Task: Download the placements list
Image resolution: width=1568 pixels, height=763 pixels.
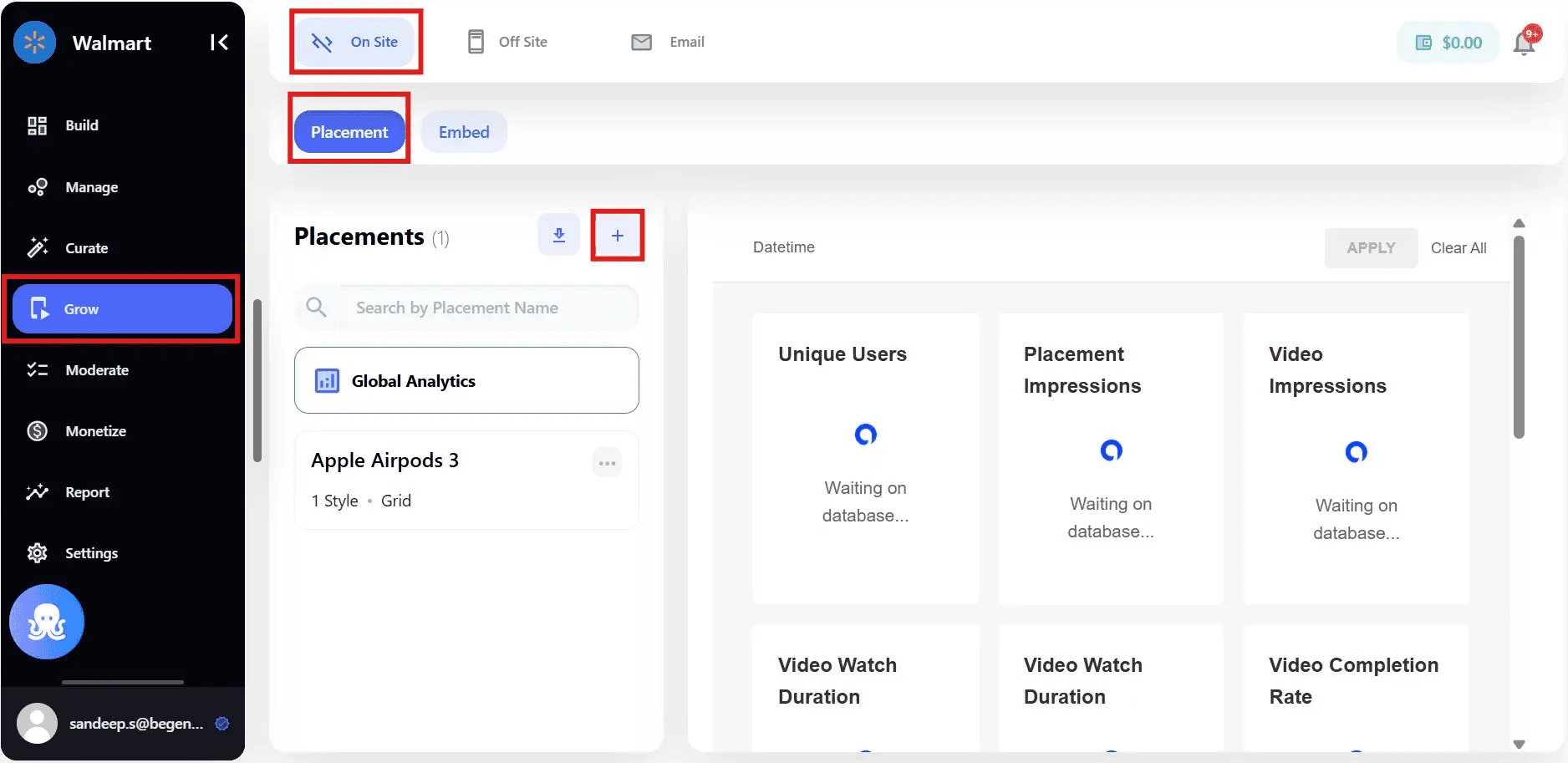Action: point(559,235)
